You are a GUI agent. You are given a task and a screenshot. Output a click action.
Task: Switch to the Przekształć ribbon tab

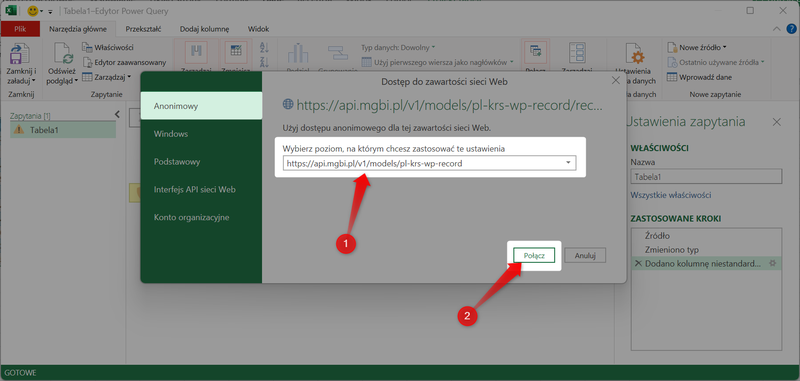(144, 29)
